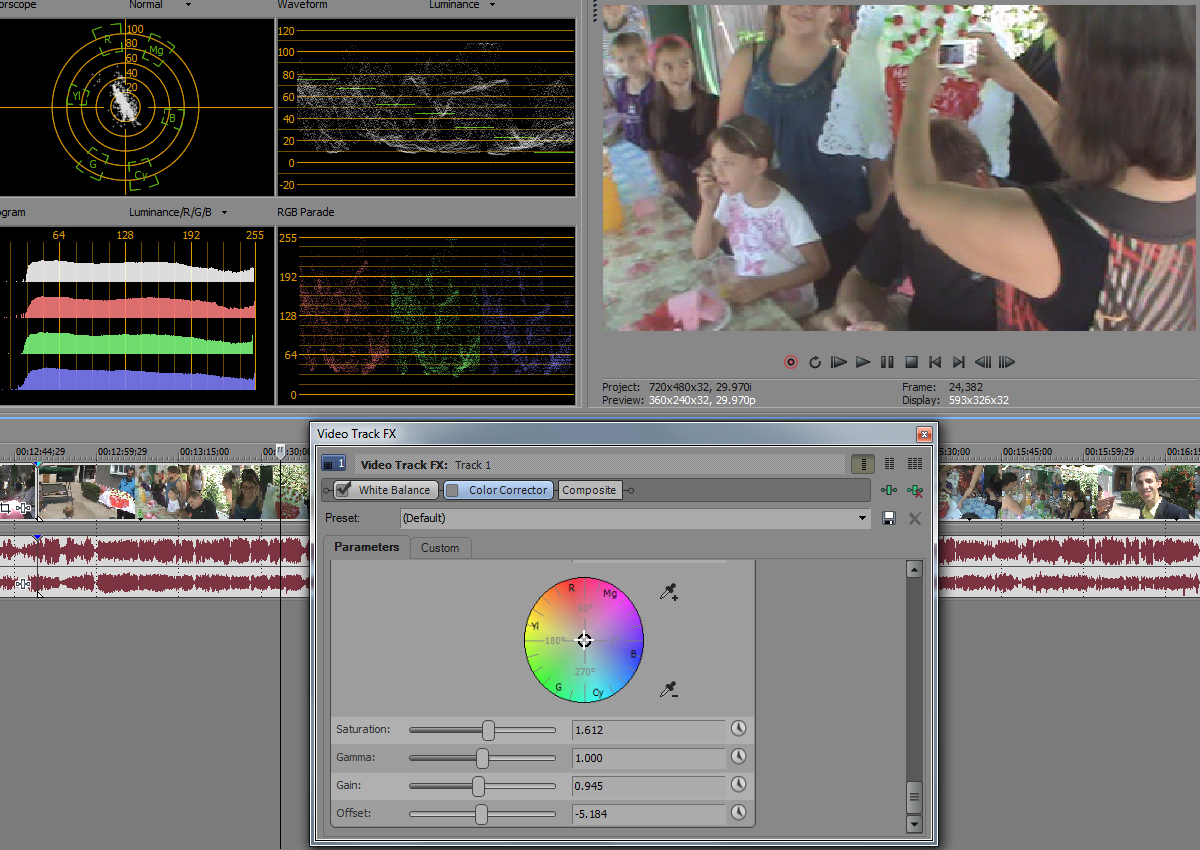
Task: Click the Offset animate clock icon
Action: point(739,813)
